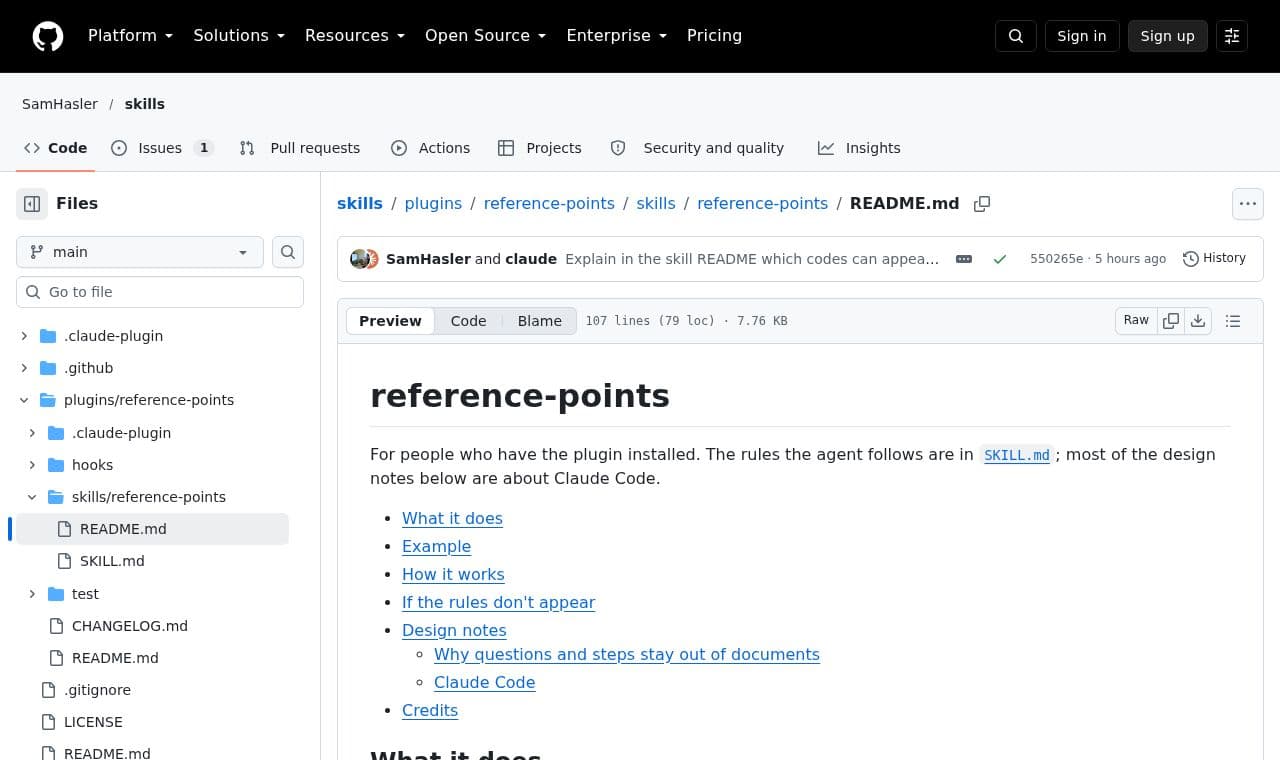Copy the file path icon beside README.md
The image size is (1280, 760).
[982, 204]
